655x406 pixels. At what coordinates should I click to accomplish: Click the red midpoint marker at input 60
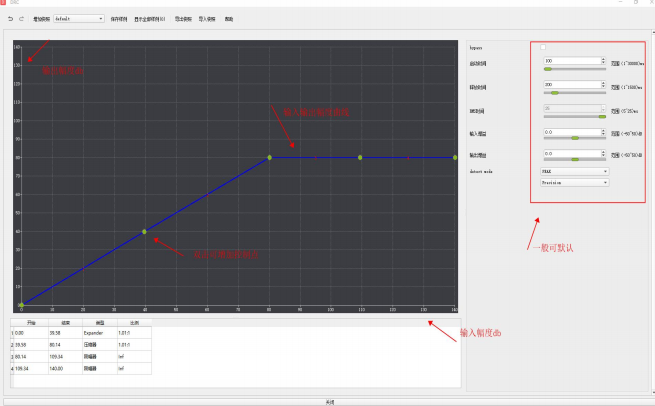tap(207, 195)
